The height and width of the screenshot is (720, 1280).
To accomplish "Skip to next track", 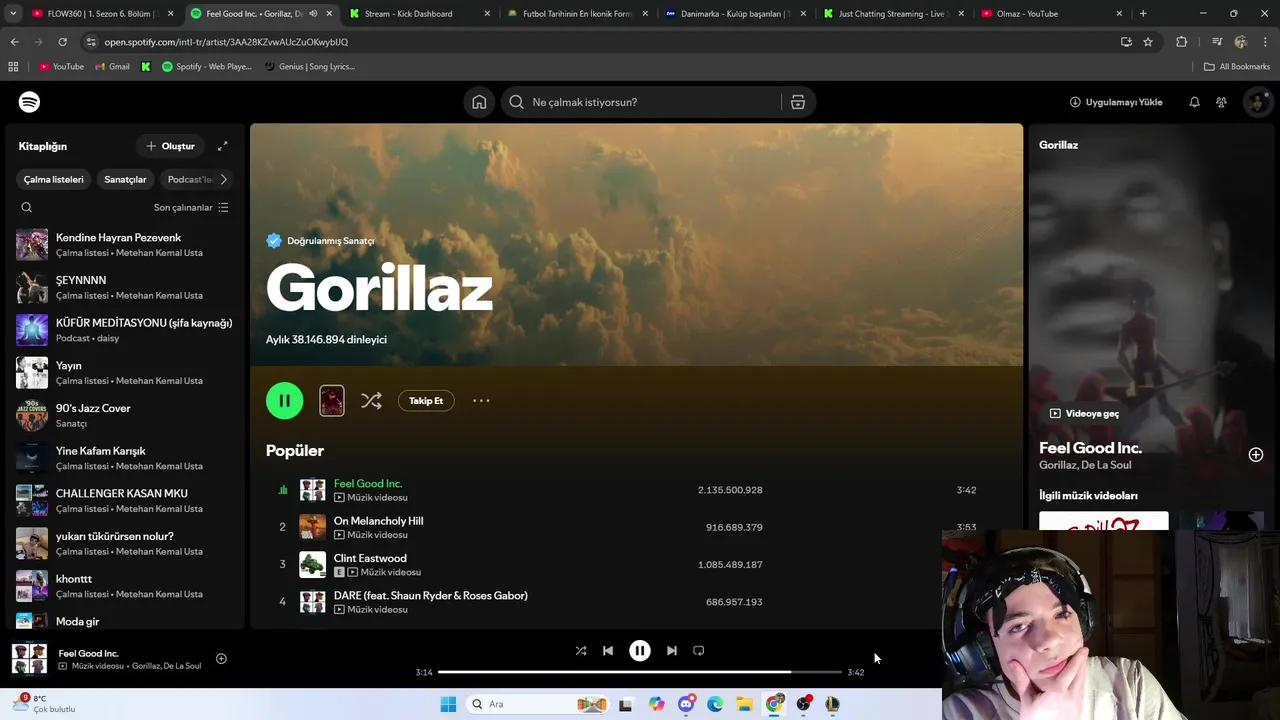I will (x=672, y=651).
